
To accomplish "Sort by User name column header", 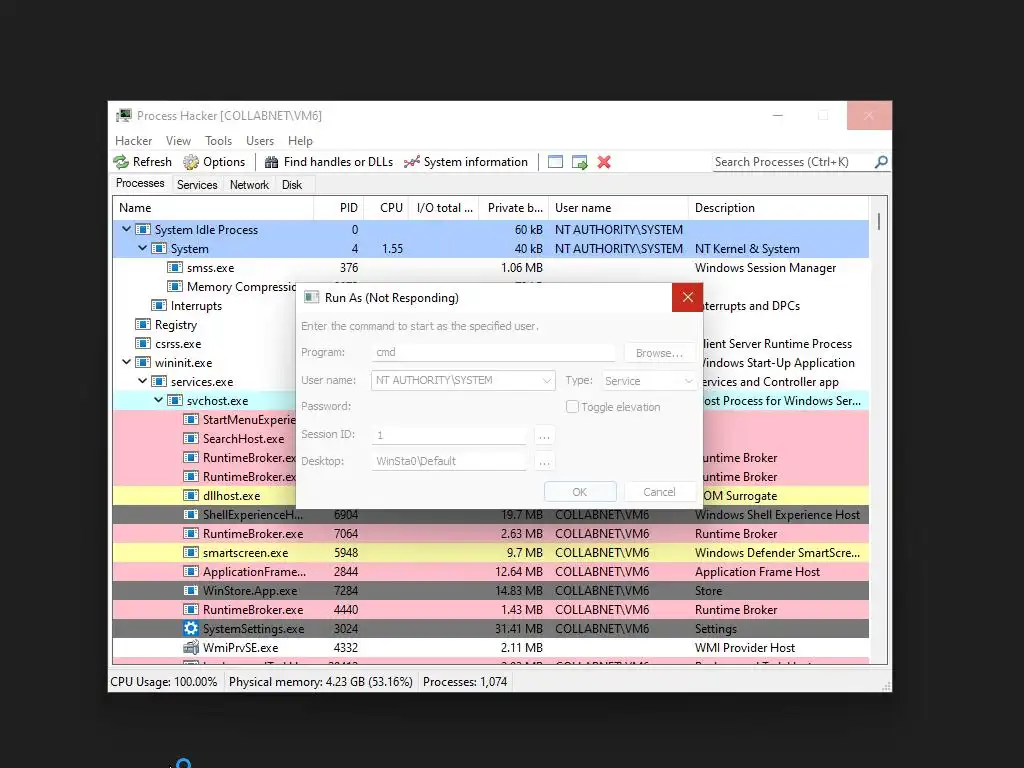I will (x=618, y=208).
